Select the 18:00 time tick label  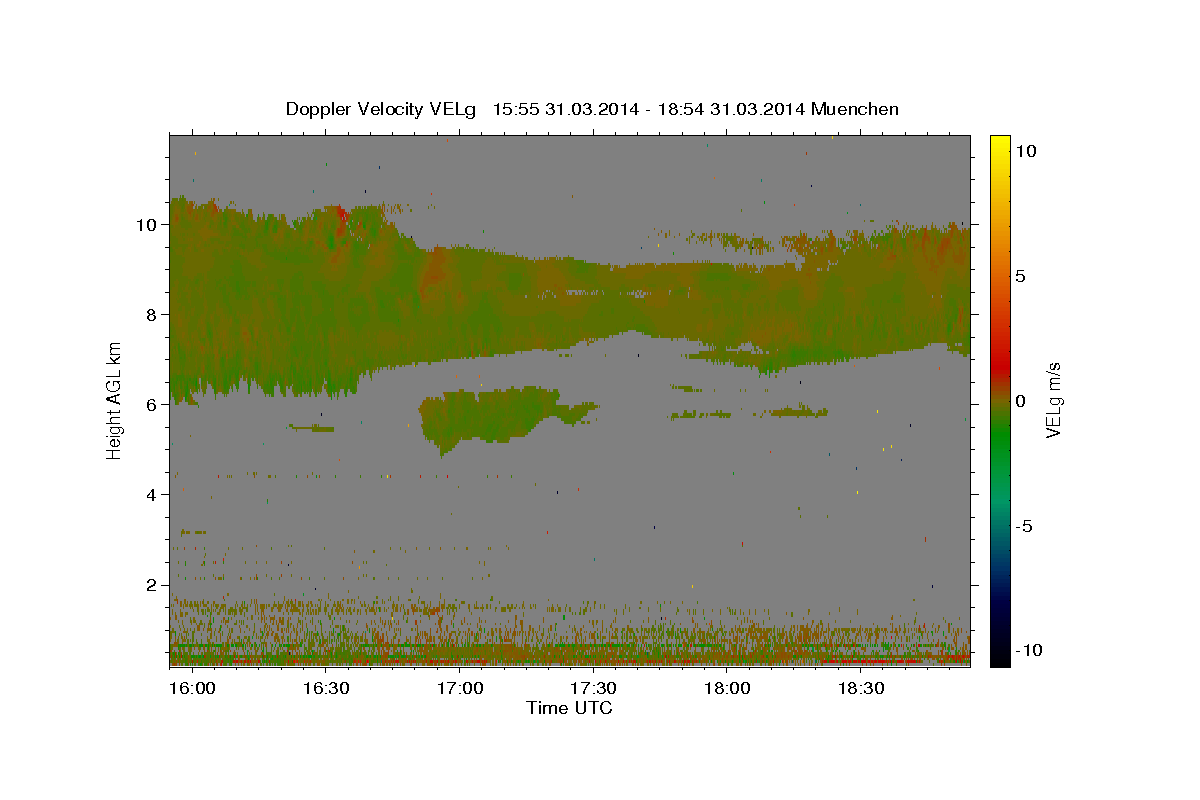[727, 688]
